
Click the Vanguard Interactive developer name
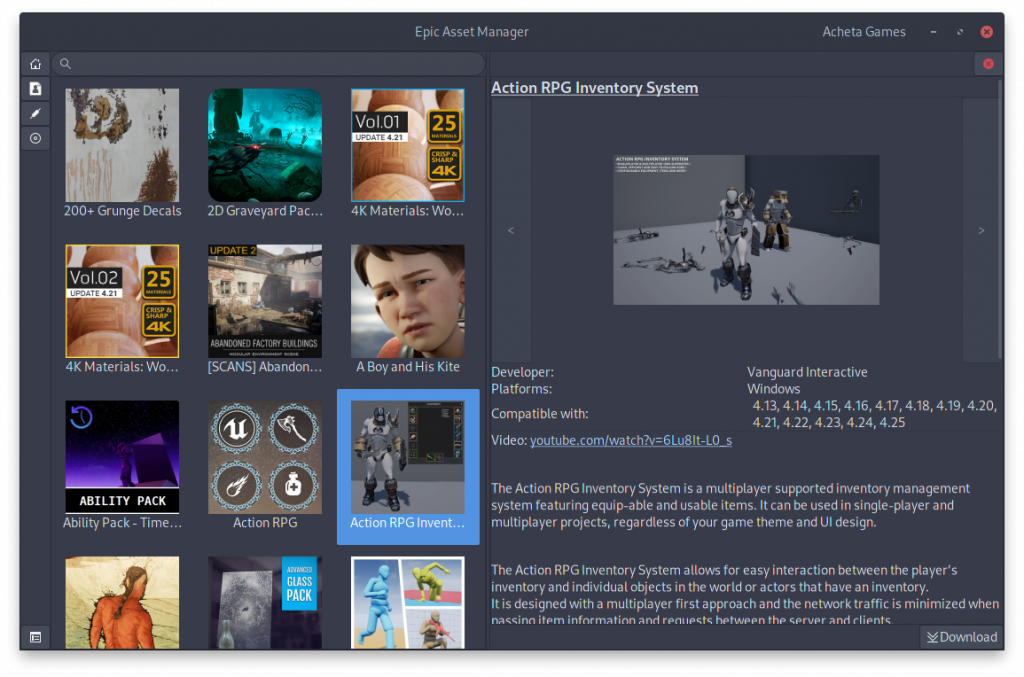point(807,372)
